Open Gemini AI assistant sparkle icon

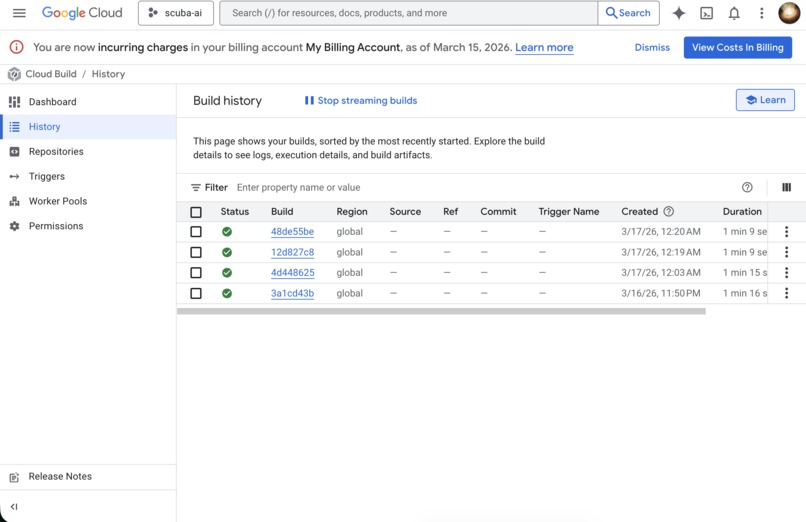tap(679, 13)
